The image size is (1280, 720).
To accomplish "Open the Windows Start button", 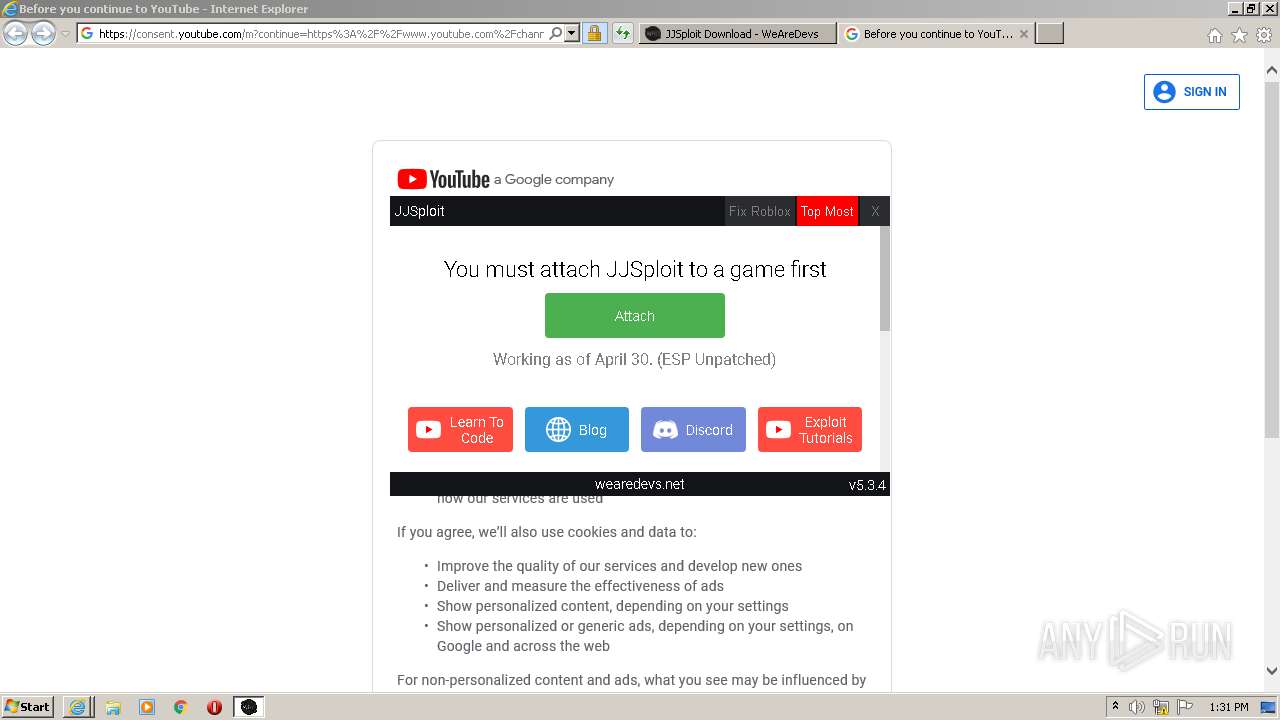I will (28, 706).
